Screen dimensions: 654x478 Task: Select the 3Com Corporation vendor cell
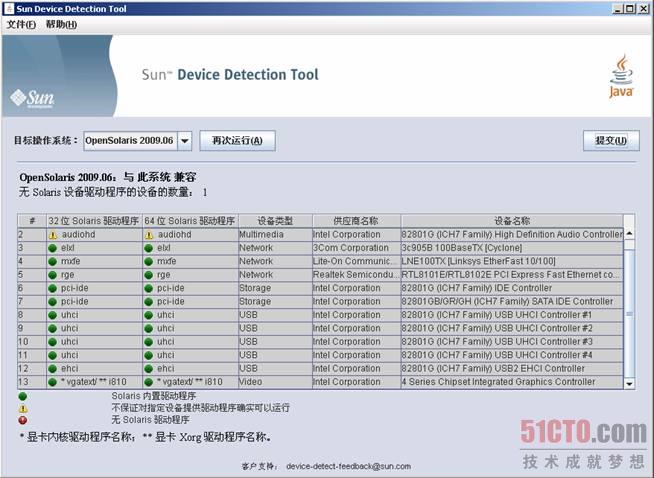(x=356, y=248)
